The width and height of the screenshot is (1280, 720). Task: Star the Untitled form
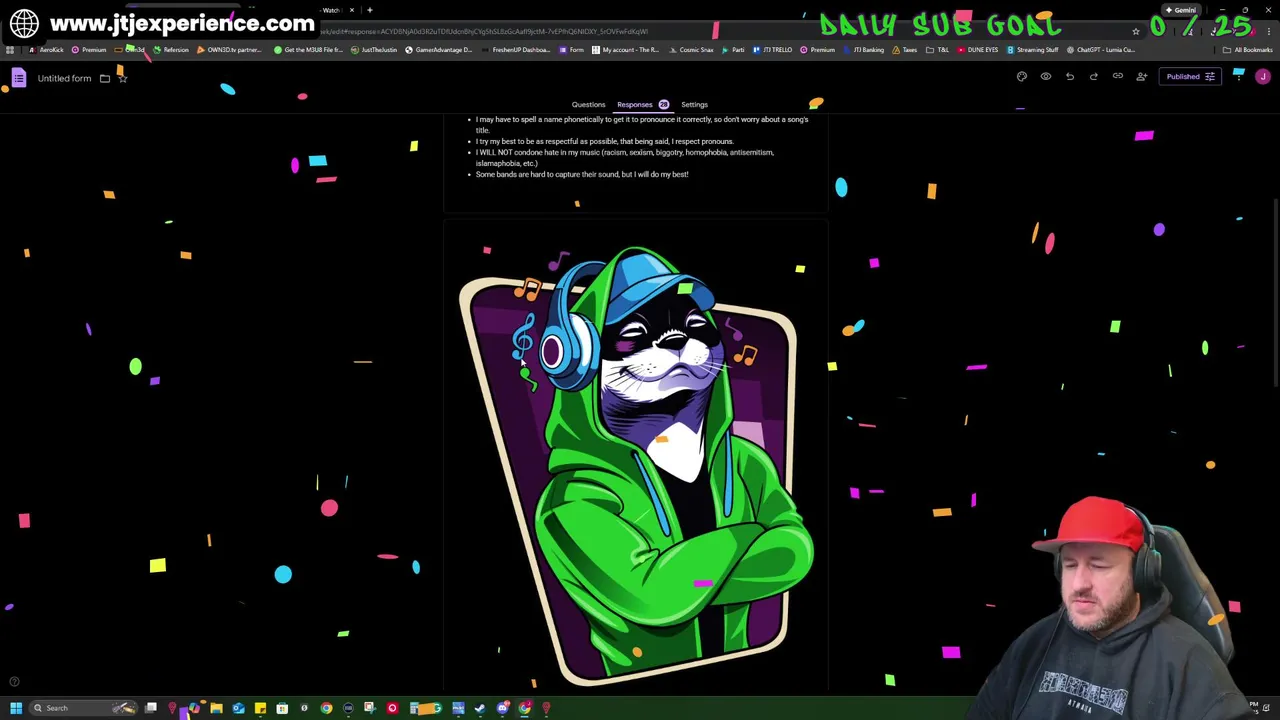tap(123, 78)
